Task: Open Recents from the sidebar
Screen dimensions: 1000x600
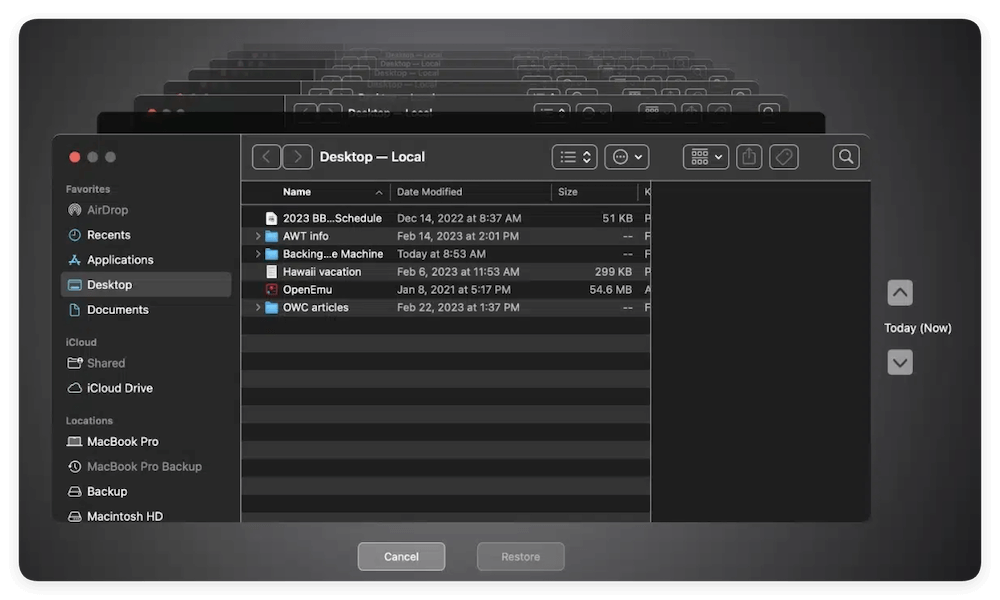Action: point(108,234)
